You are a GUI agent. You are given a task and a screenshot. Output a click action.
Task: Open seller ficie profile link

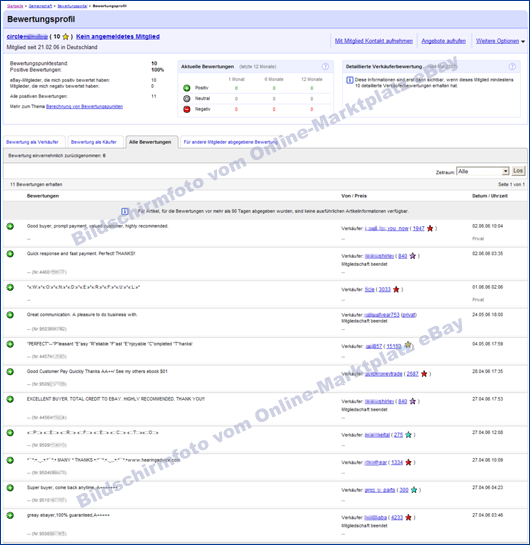369,290
